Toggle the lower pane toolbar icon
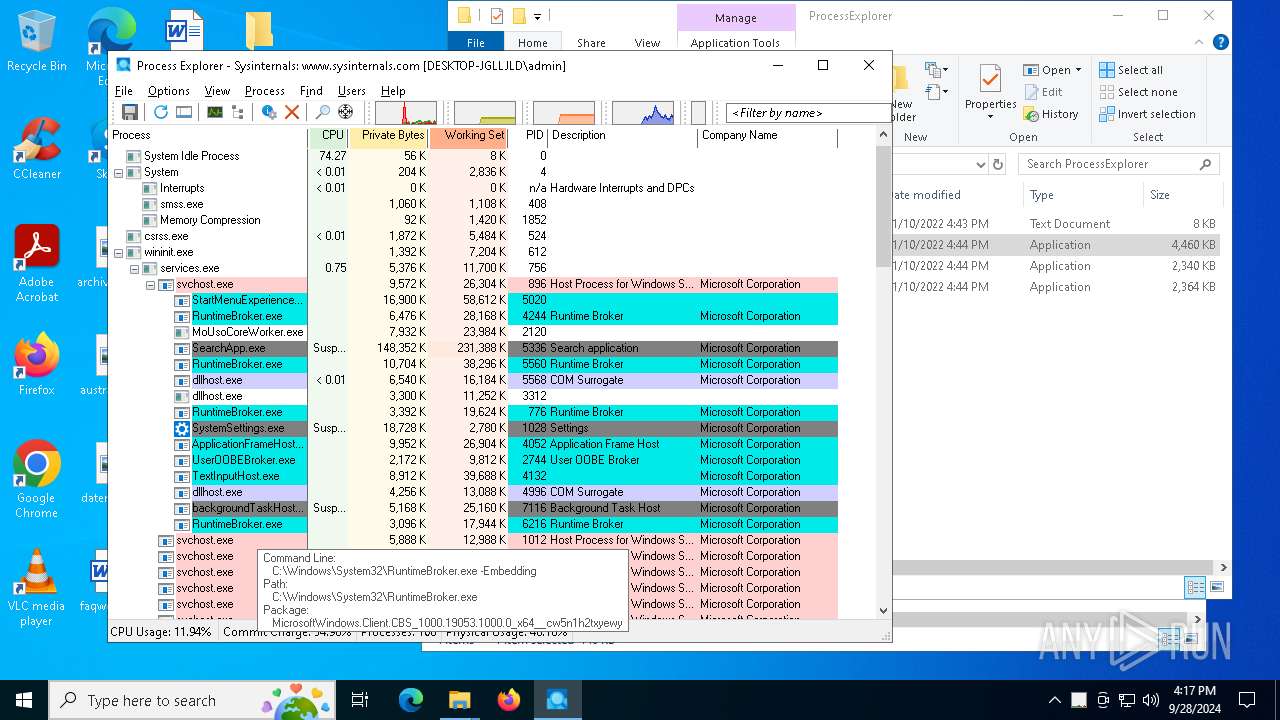 (184, 112)
